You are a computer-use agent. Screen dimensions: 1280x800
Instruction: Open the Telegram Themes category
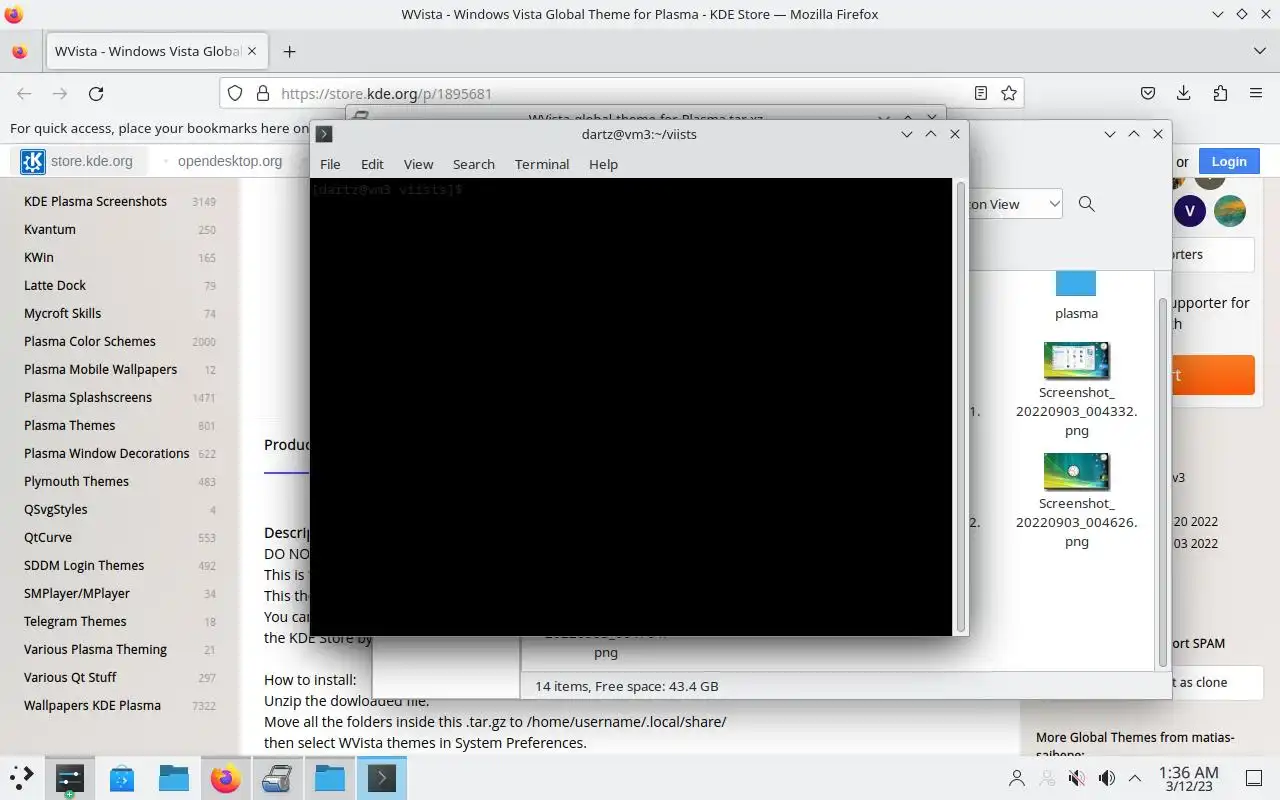pyautogui.click(x=75, y=621)
